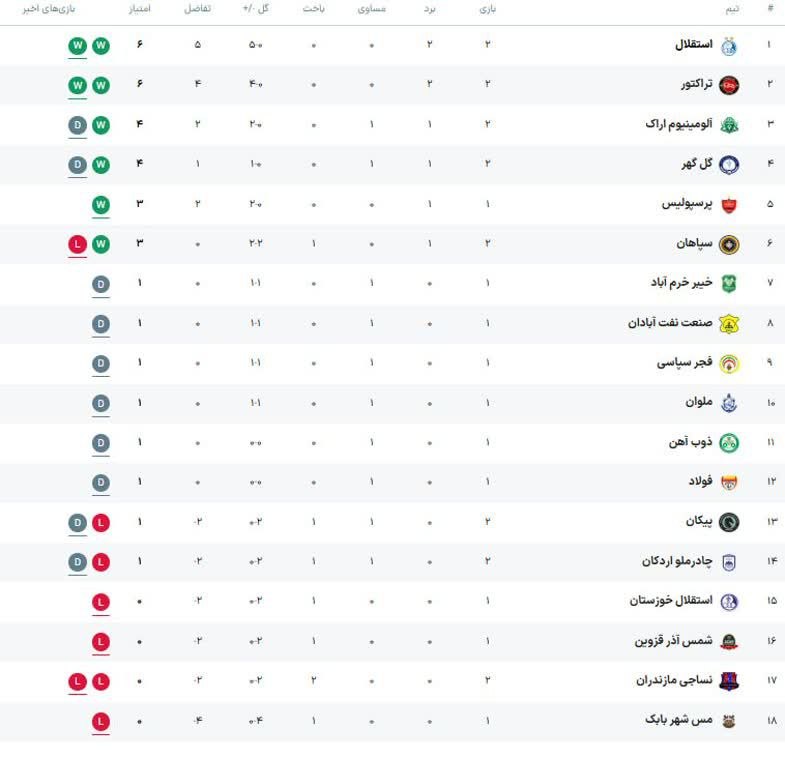Screen dimensions: 785x758
Task: Click the Tractor club crest icon
Action: pos(729,85)
